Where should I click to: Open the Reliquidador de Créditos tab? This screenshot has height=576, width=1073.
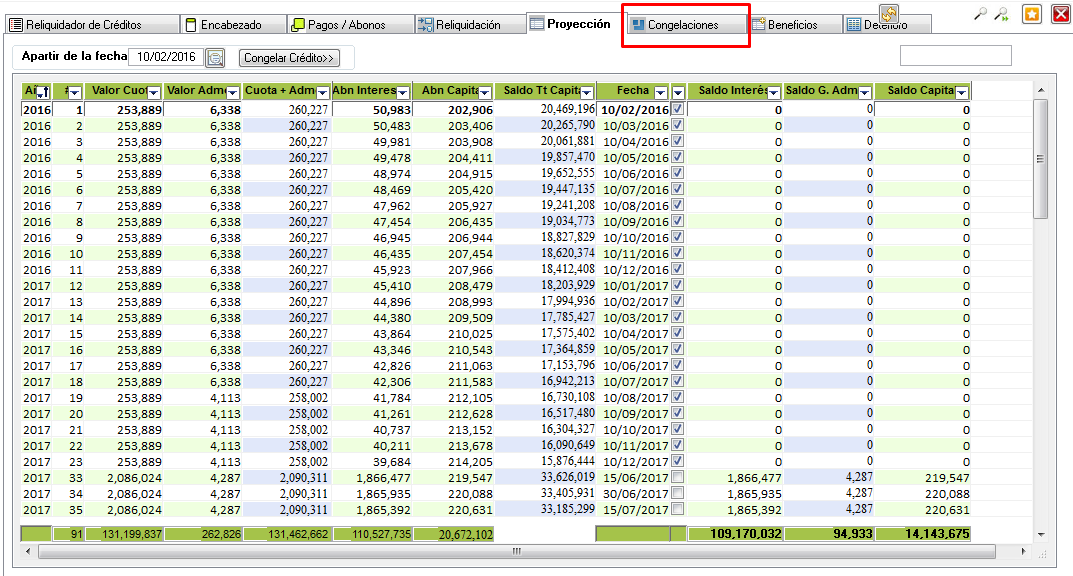(76, 25)
